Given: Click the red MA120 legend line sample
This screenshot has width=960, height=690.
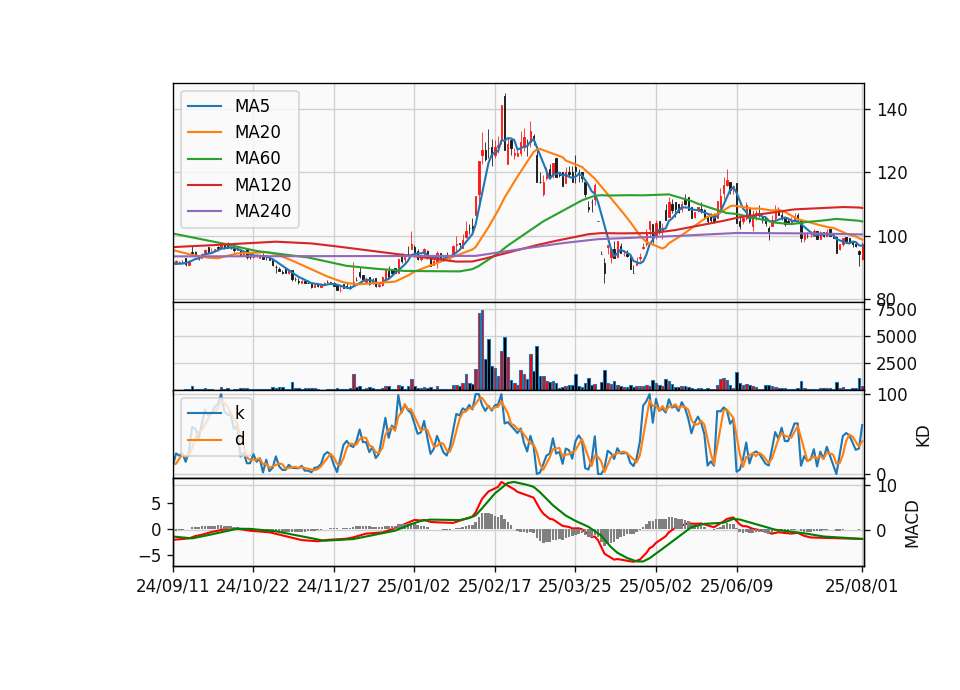Looking at the screenshot, I should [204, 185].
